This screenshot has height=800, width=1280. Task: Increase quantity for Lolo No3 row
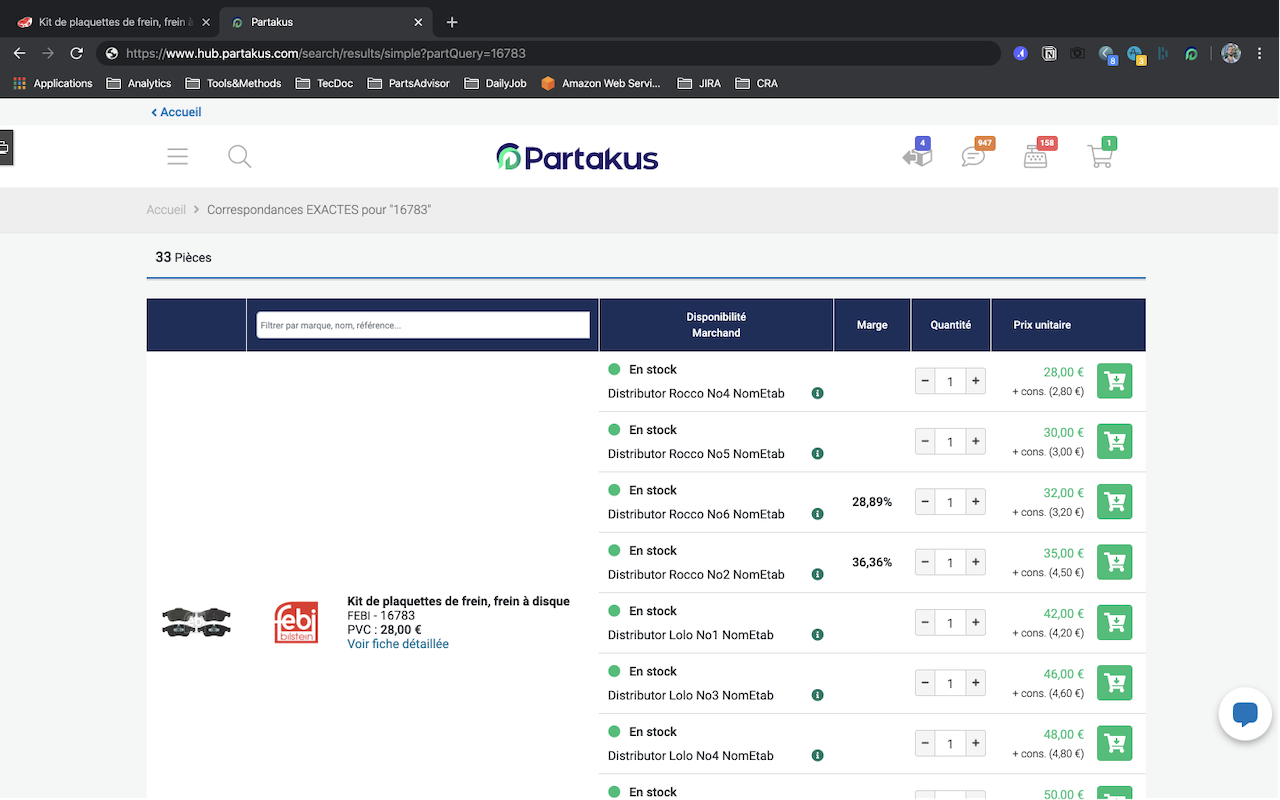coord(975,683)
